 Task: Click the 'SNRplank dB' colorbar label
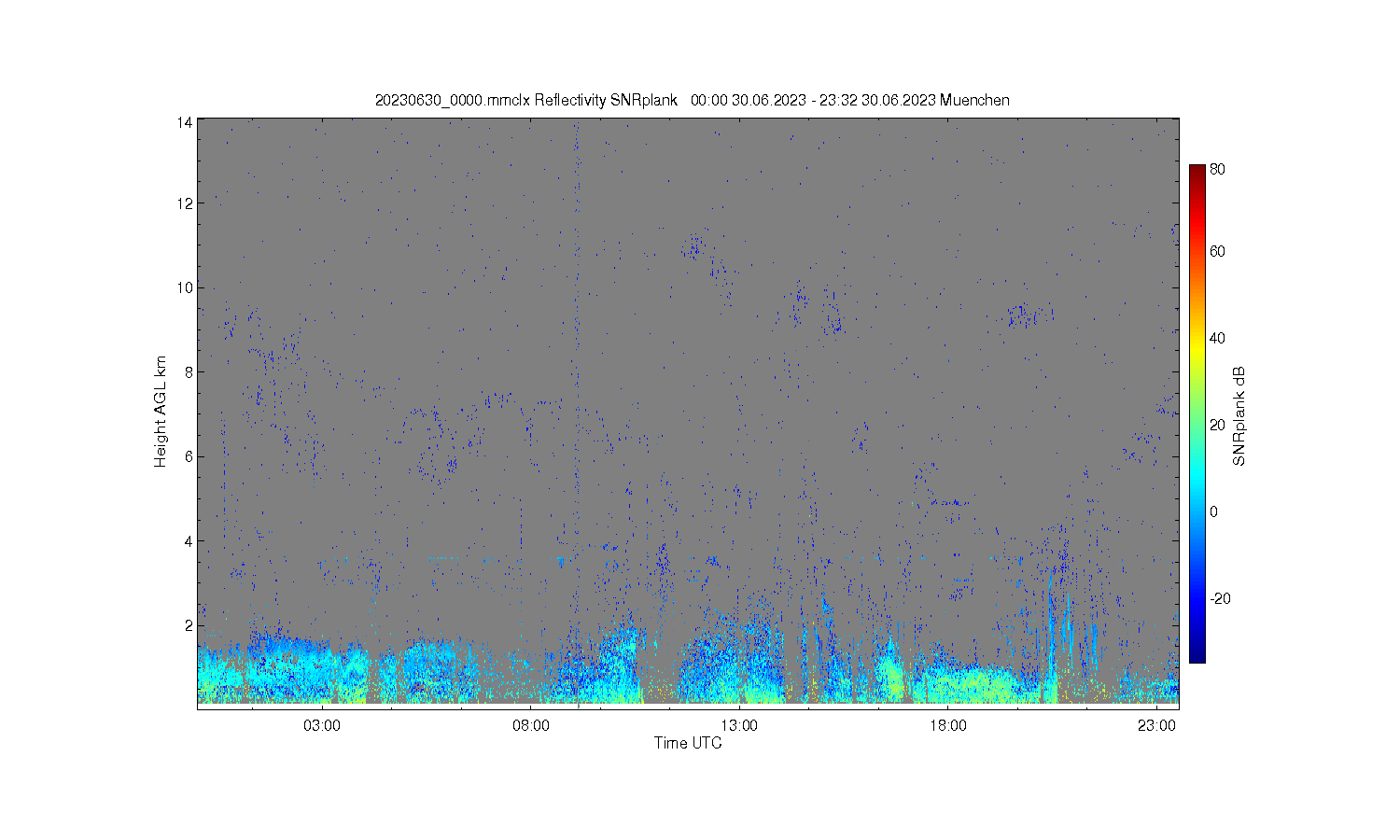coord(1239,416)
